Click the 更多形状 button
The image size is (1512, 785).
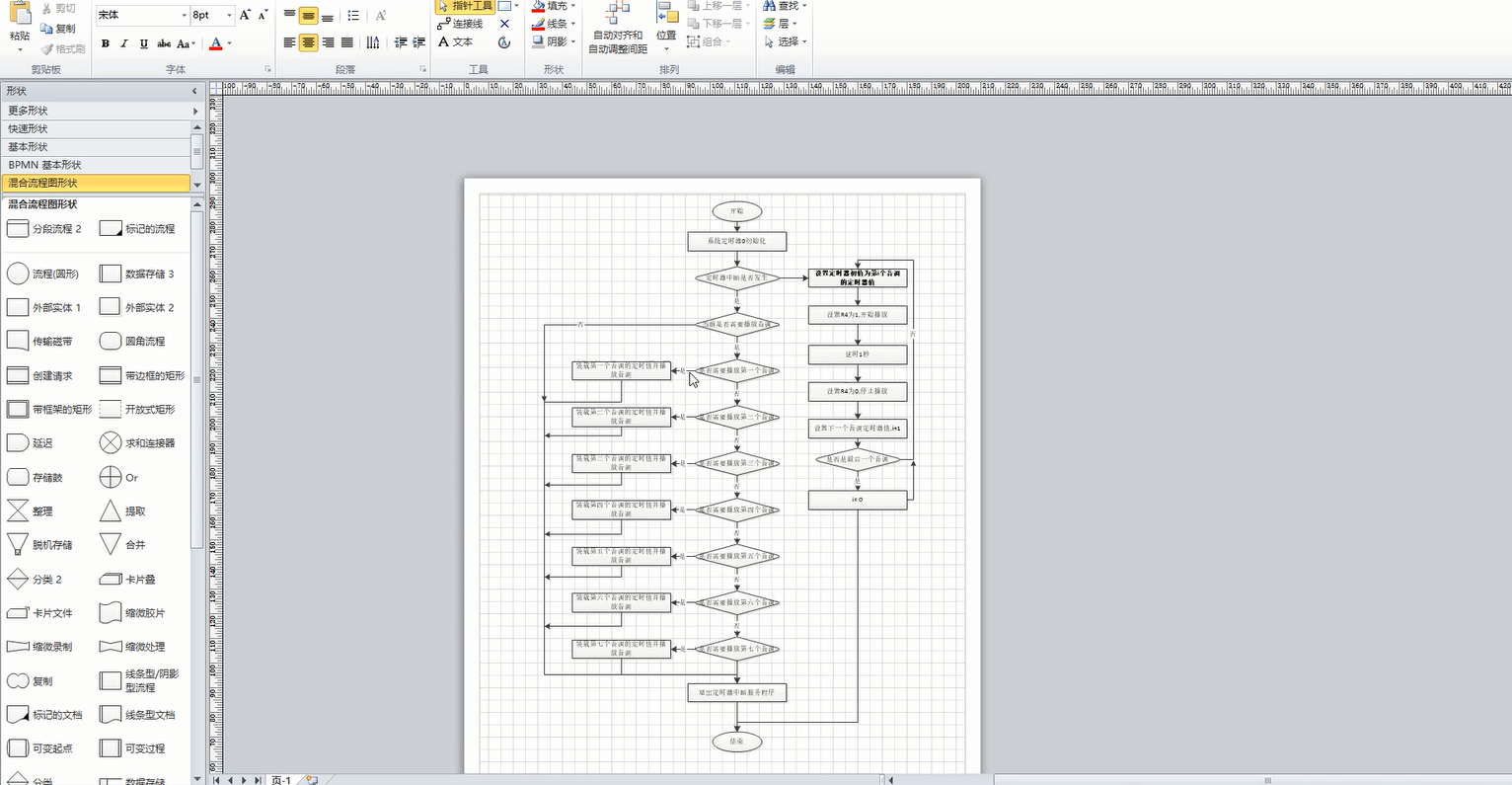(x=100, y=111)
